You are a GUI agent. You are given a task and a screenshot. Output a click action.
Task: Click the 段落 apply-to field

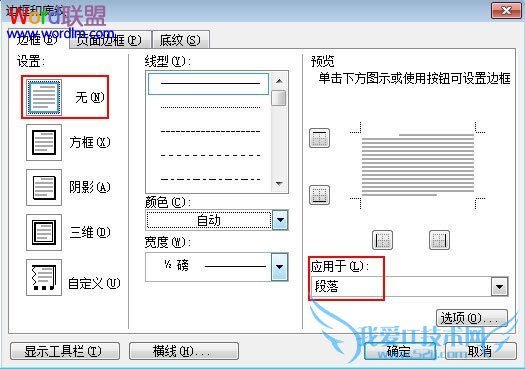click(x=401, y=287)
